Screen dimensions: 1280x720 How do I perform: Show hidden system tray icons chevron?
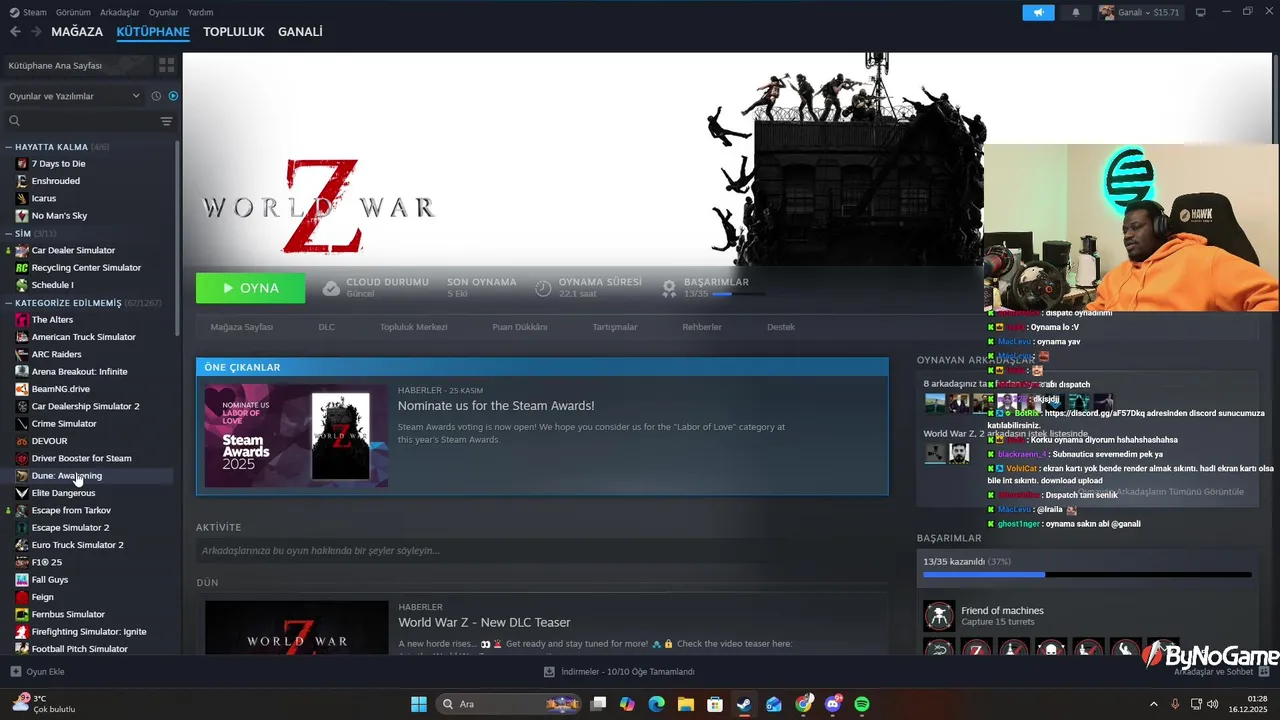pos(1153,704)
